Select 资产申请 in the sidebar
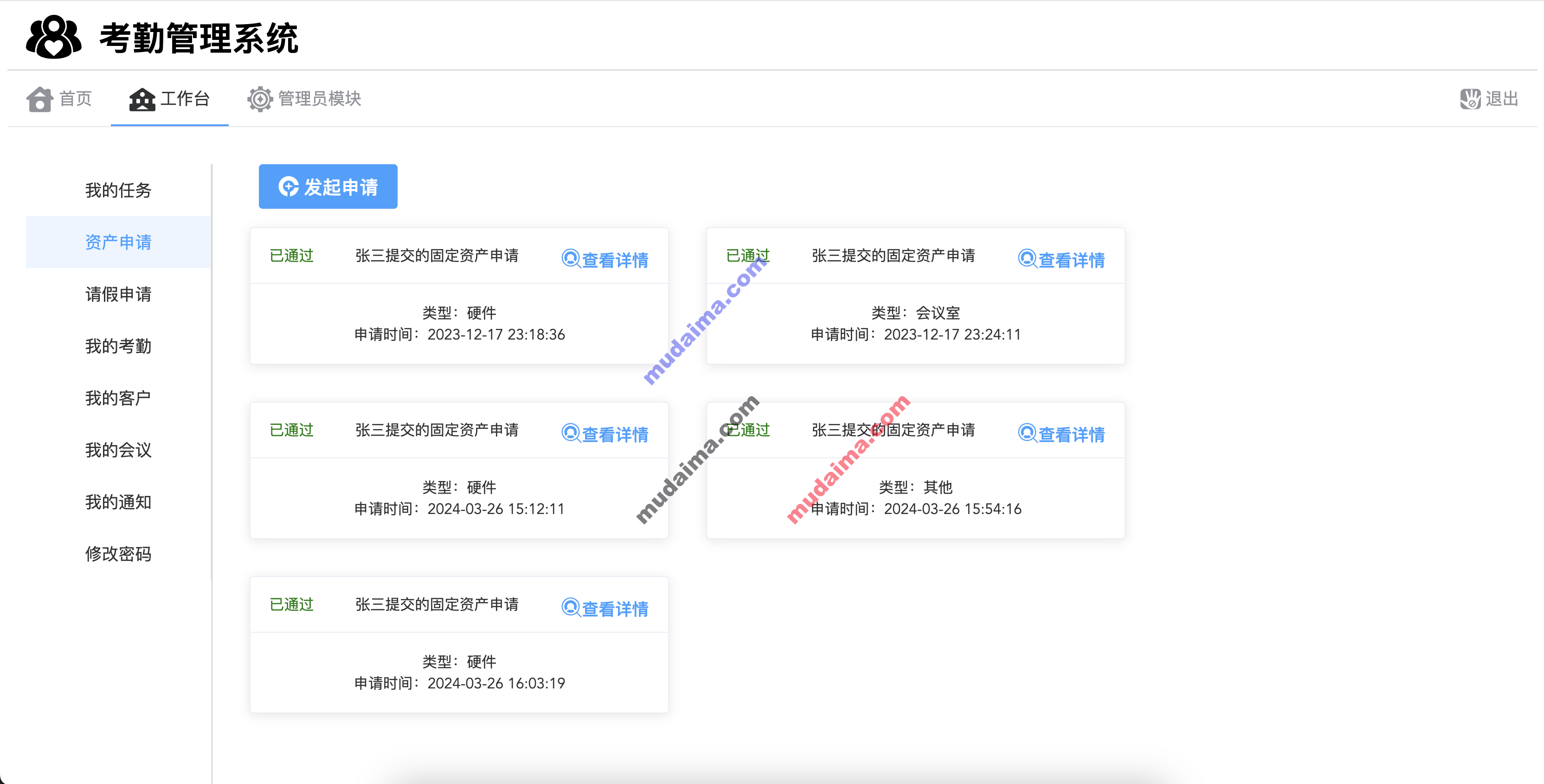Screen dimensions: 1544x784 [118, 242]
